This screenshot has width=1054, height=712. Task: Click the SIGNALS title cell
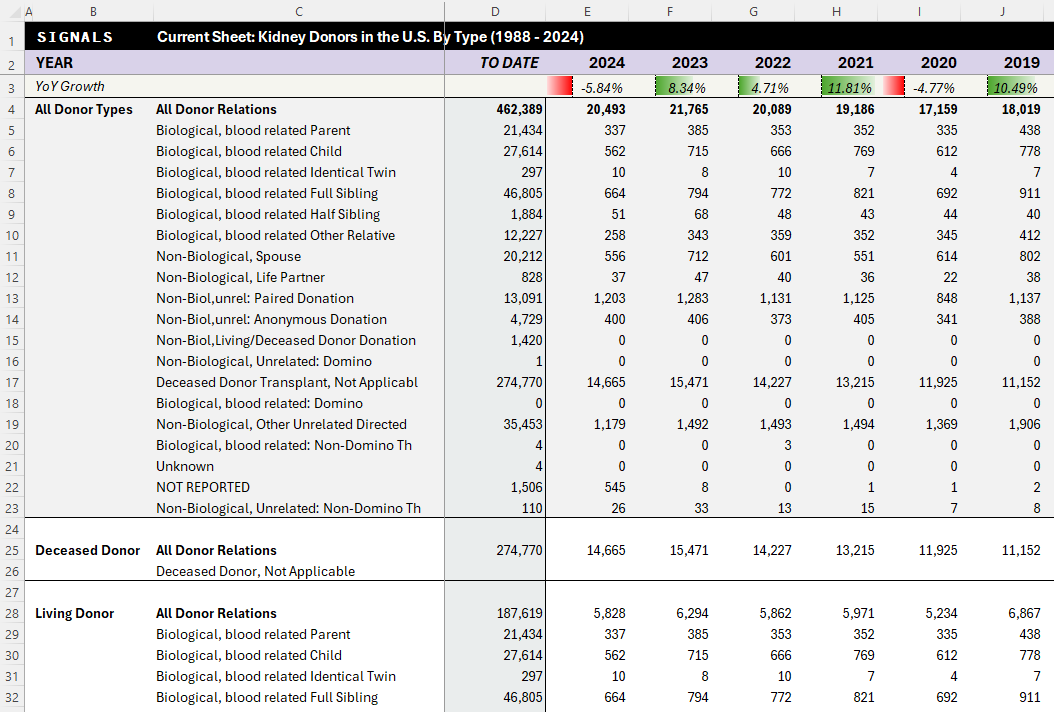(x=75, y=37)
